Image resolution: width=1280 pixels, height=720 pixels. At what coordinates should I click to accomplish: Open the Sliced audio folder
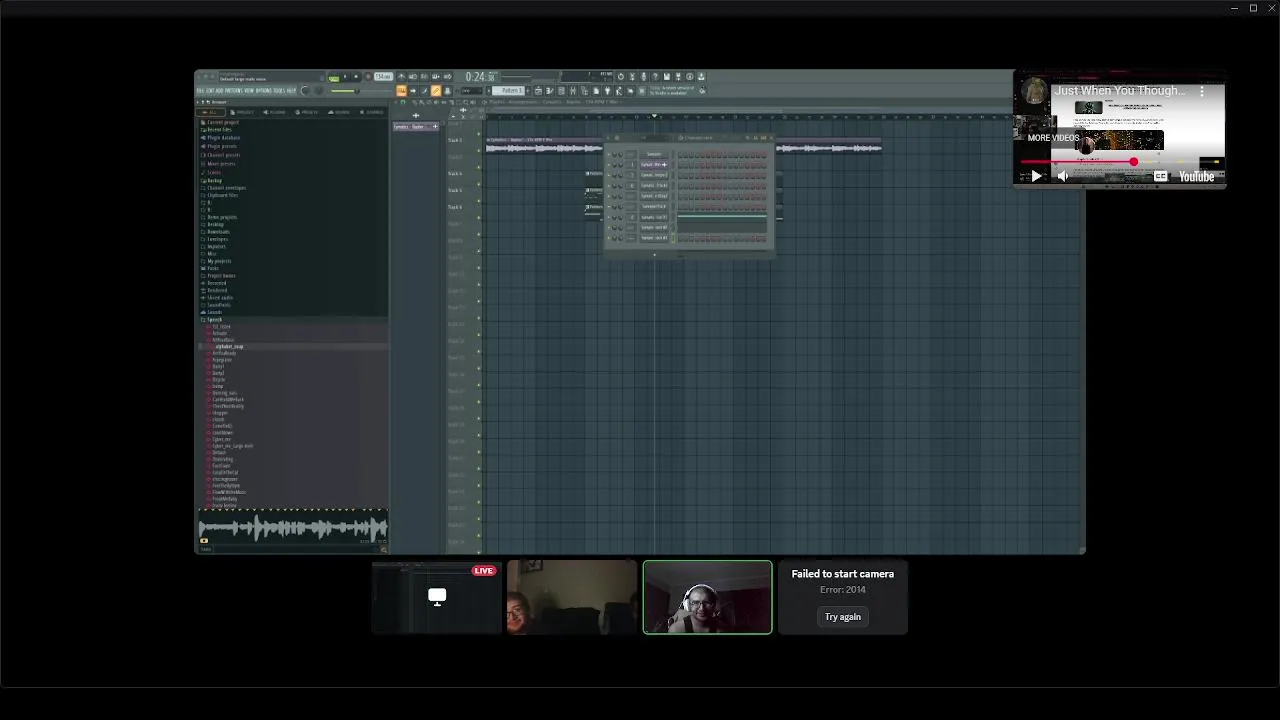pyautogui.click(x=219, y=298)
